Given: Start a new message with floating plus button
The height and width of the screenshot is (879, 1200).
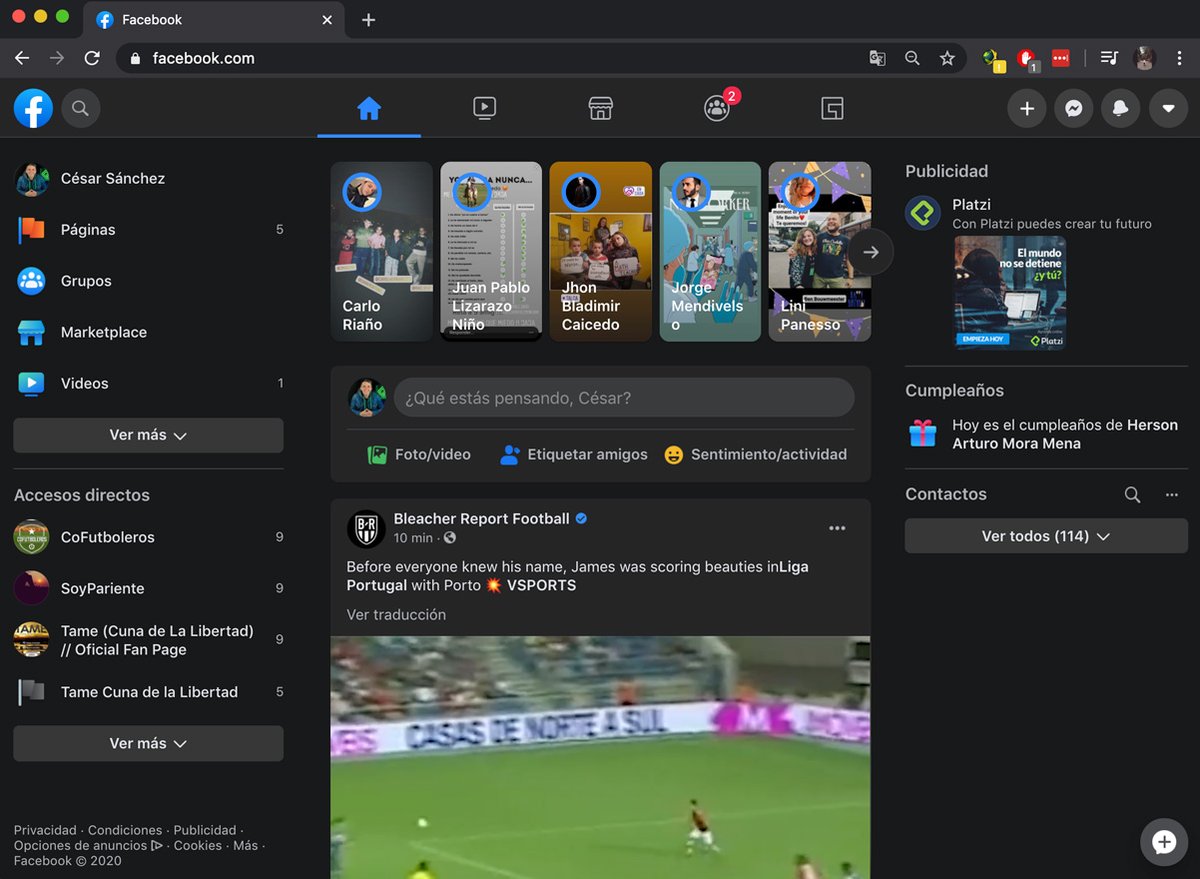Looking at the screenshot, I should pyautogui.click(x=1164, y=842).
